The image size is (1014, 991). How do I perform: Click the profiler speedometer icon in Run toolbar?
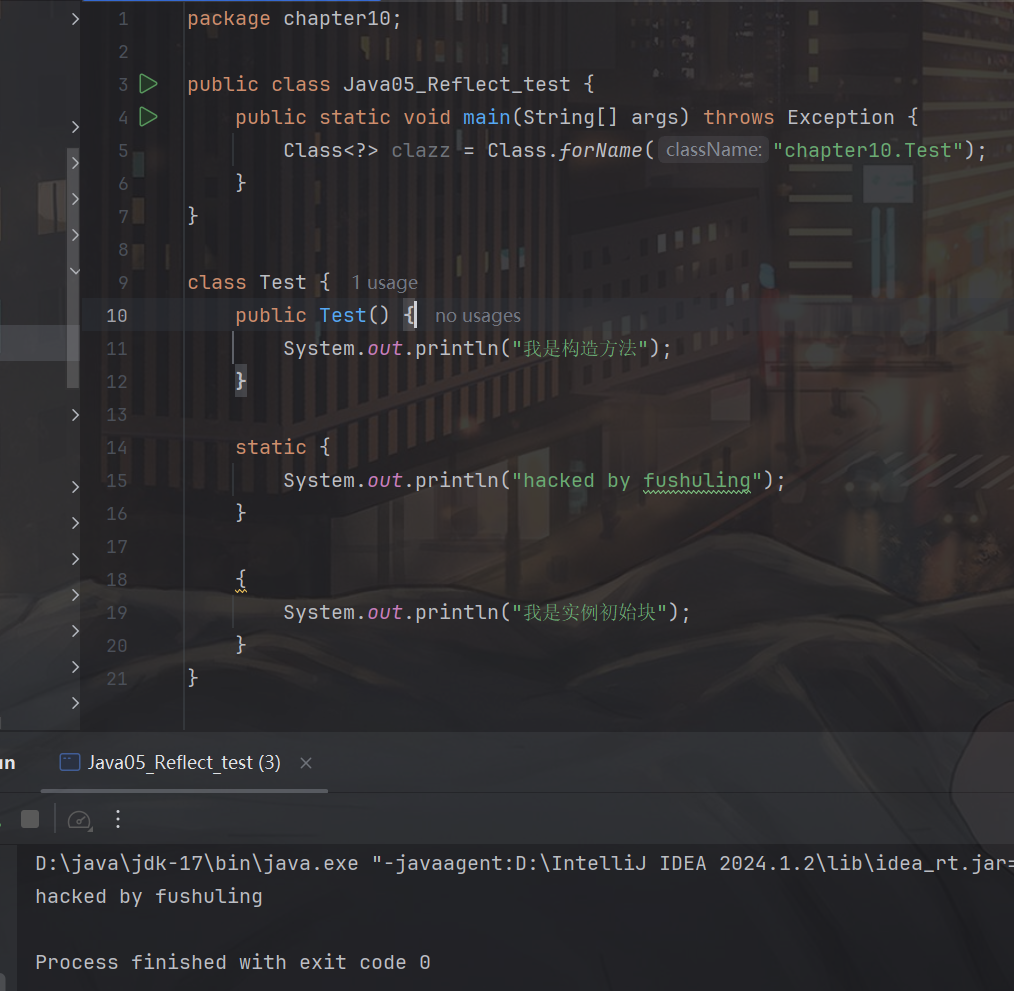click(79, 820)
